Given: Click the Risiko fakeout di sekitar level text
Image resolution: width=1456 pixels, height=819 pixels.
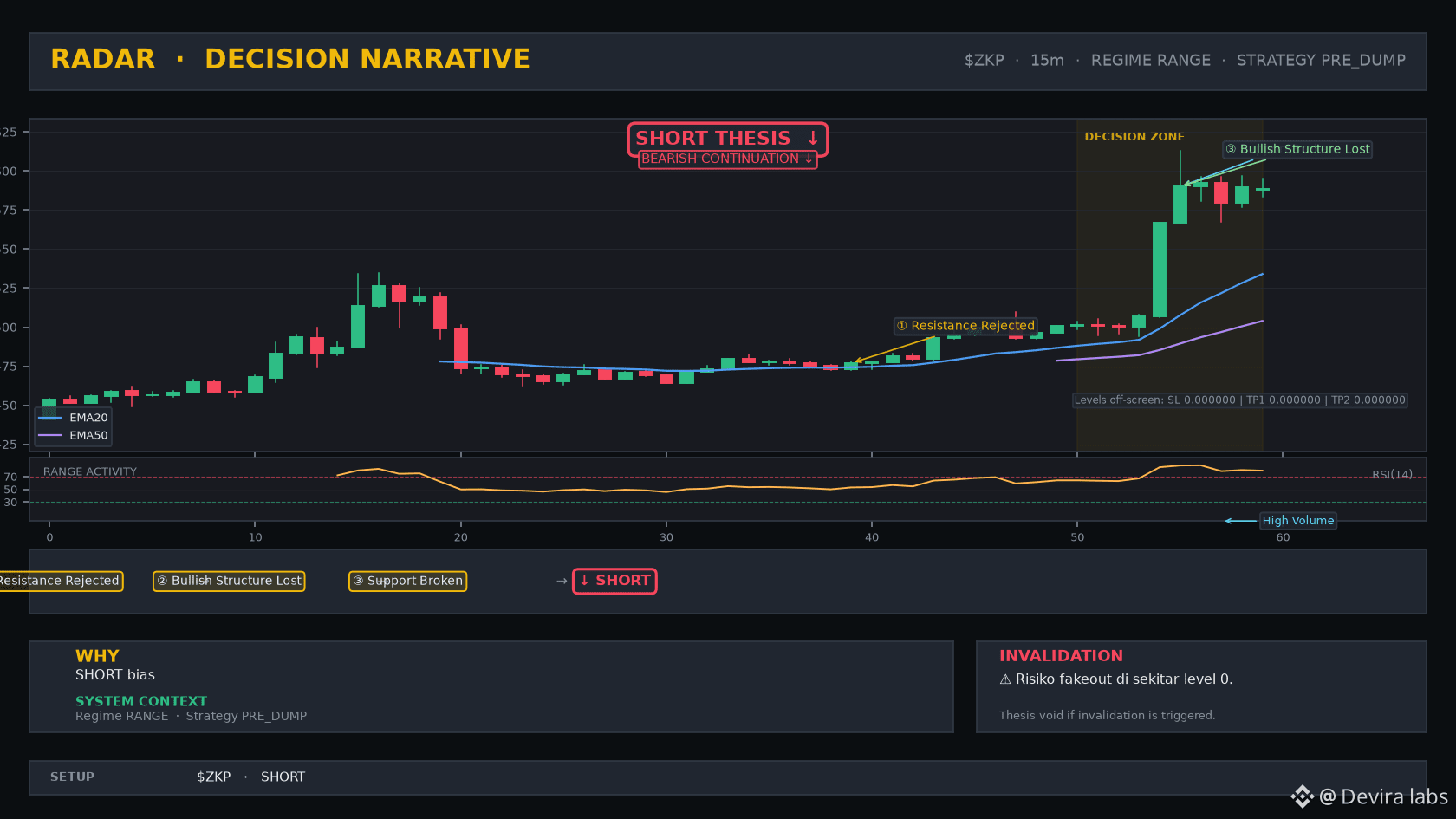Looking at the screenshot, I should coord(1124,679).
